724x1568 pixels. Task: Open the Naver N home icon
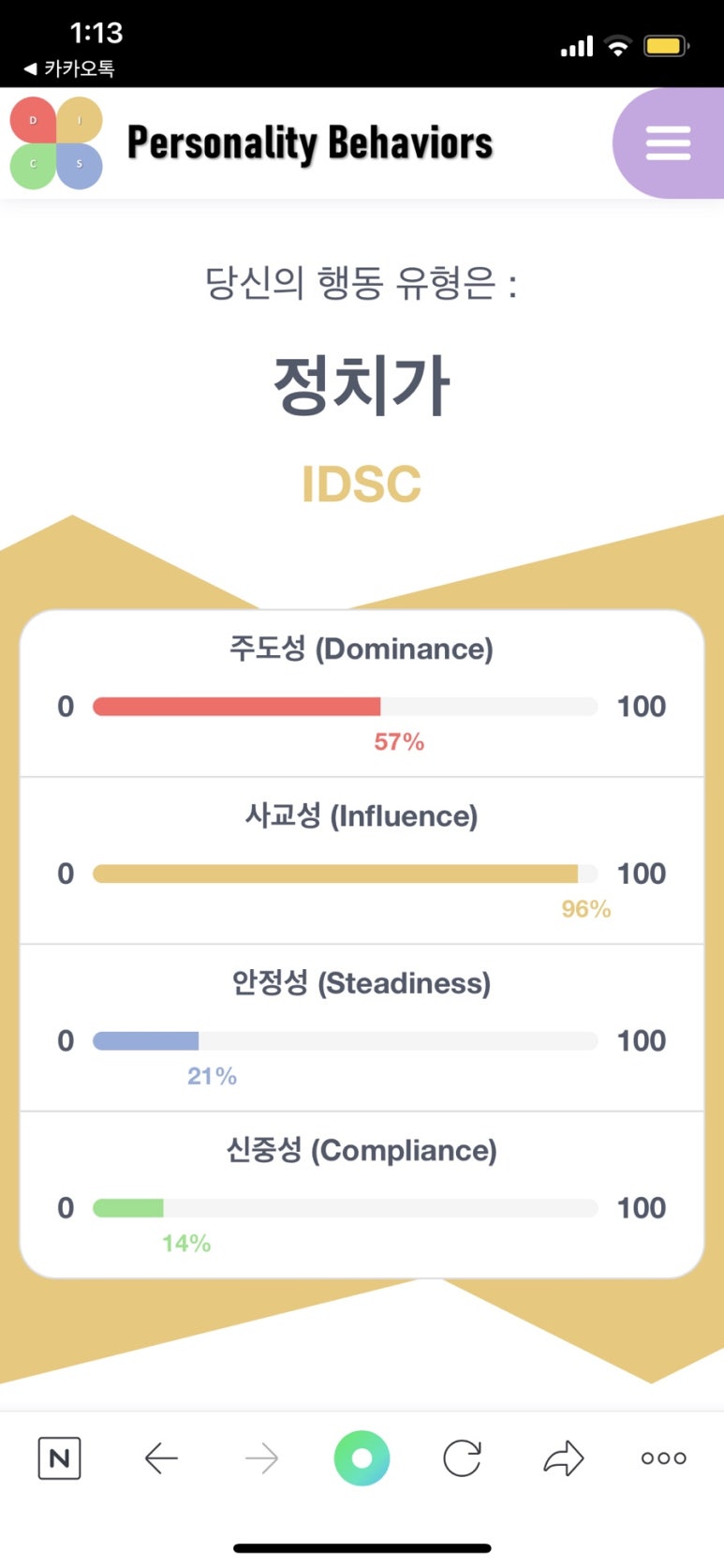59,1458
